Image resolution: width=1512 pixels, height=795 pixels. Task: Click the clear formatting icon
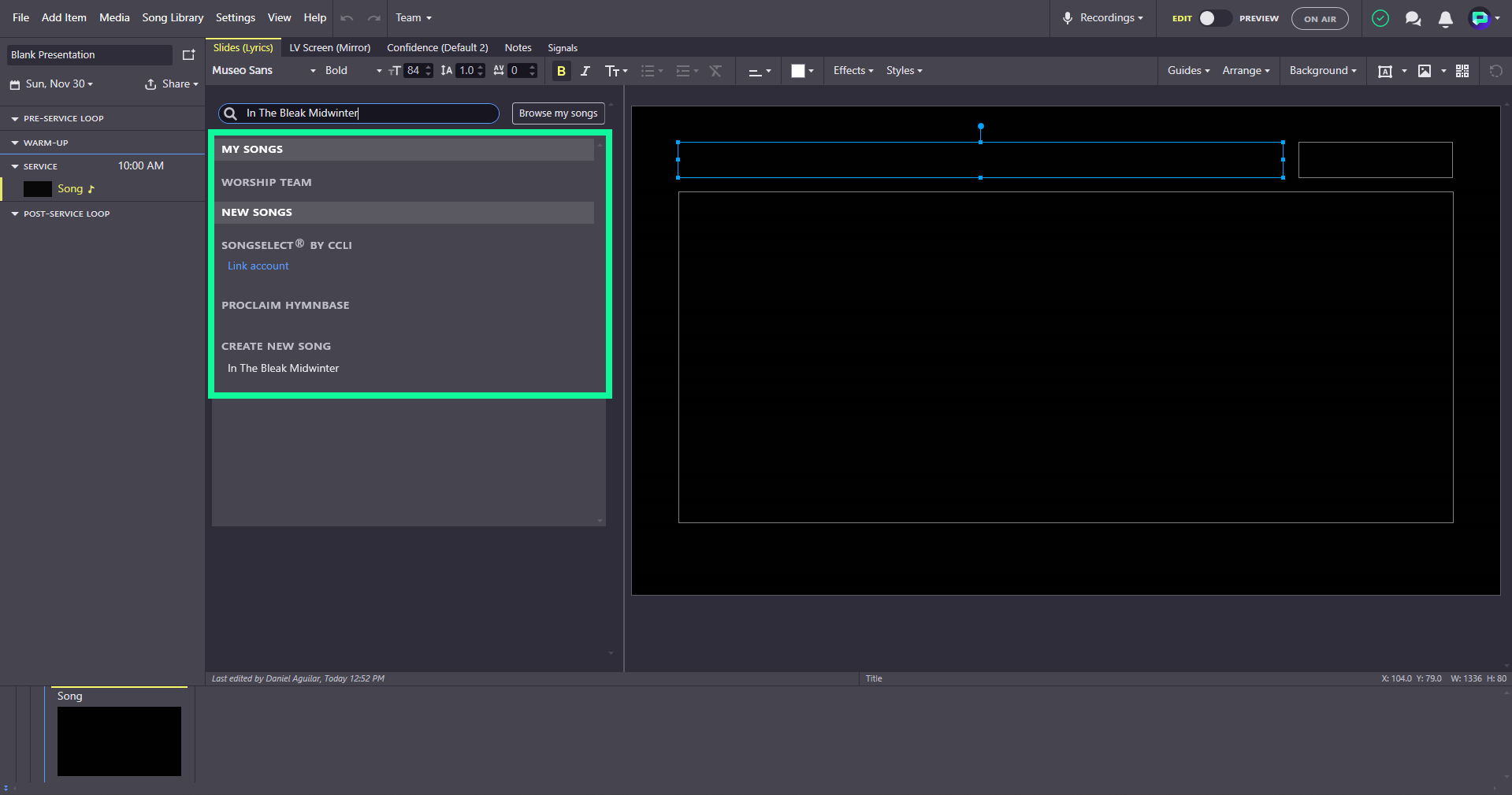pyautogui.click(x=715, y=71)
